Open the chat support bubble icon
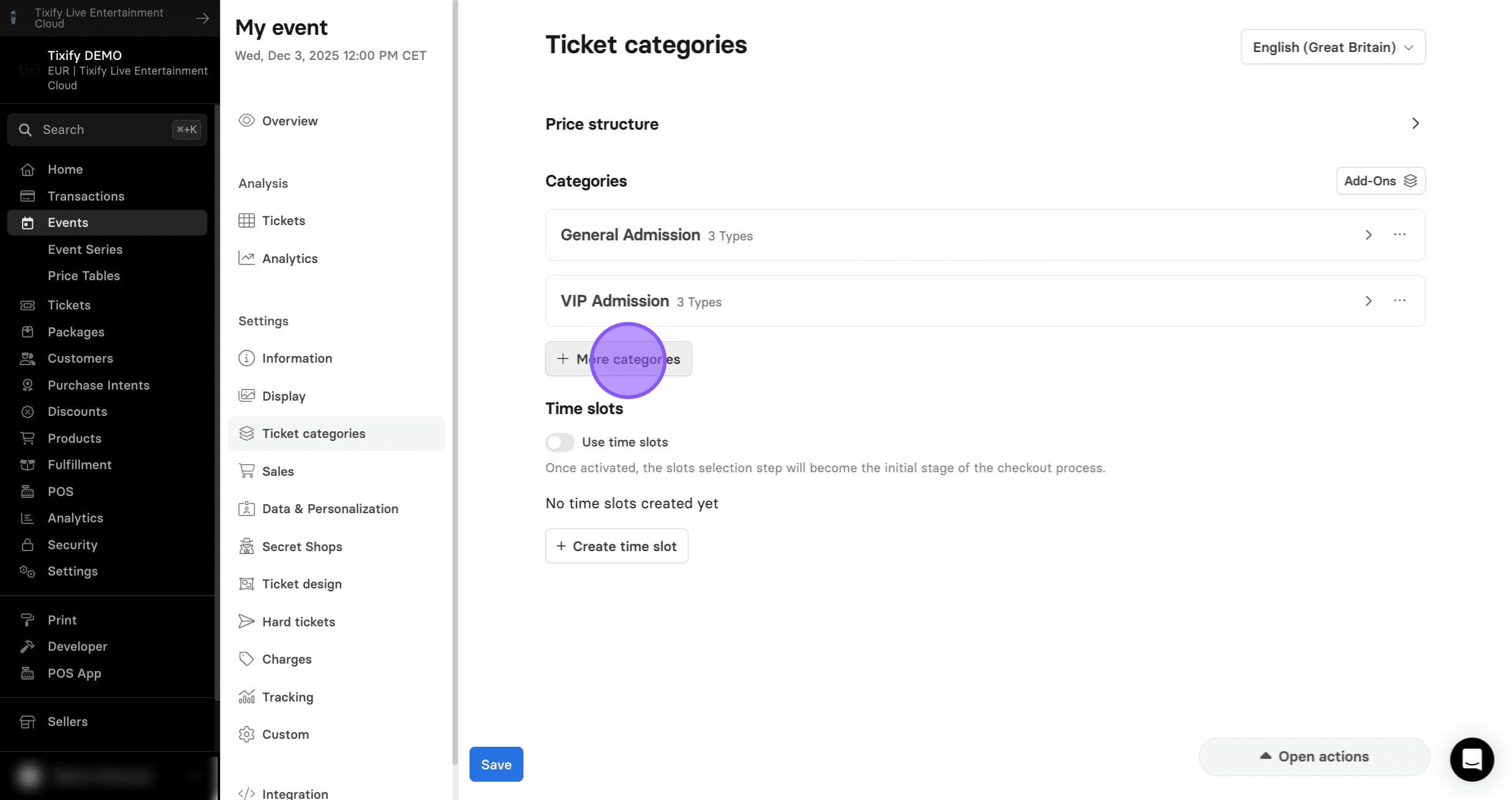The image size is (1512, 800). (1472, 759)
